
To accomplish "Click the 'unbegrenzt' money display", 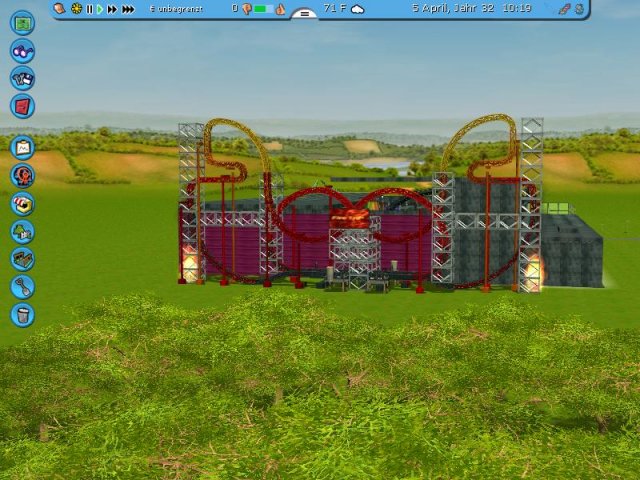I will [x=176, y=9].
